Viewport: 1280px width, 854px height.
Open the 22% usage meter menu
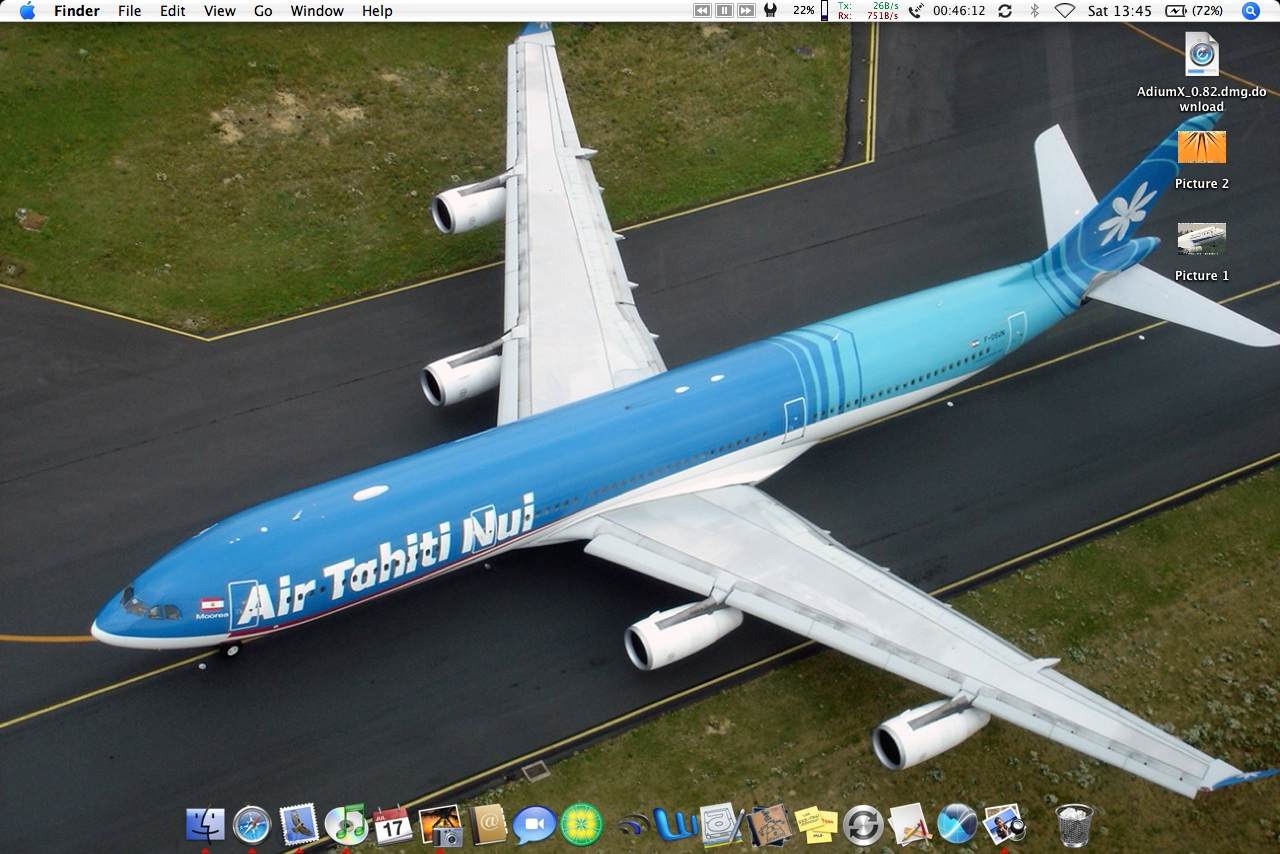[x=811, y=11]
